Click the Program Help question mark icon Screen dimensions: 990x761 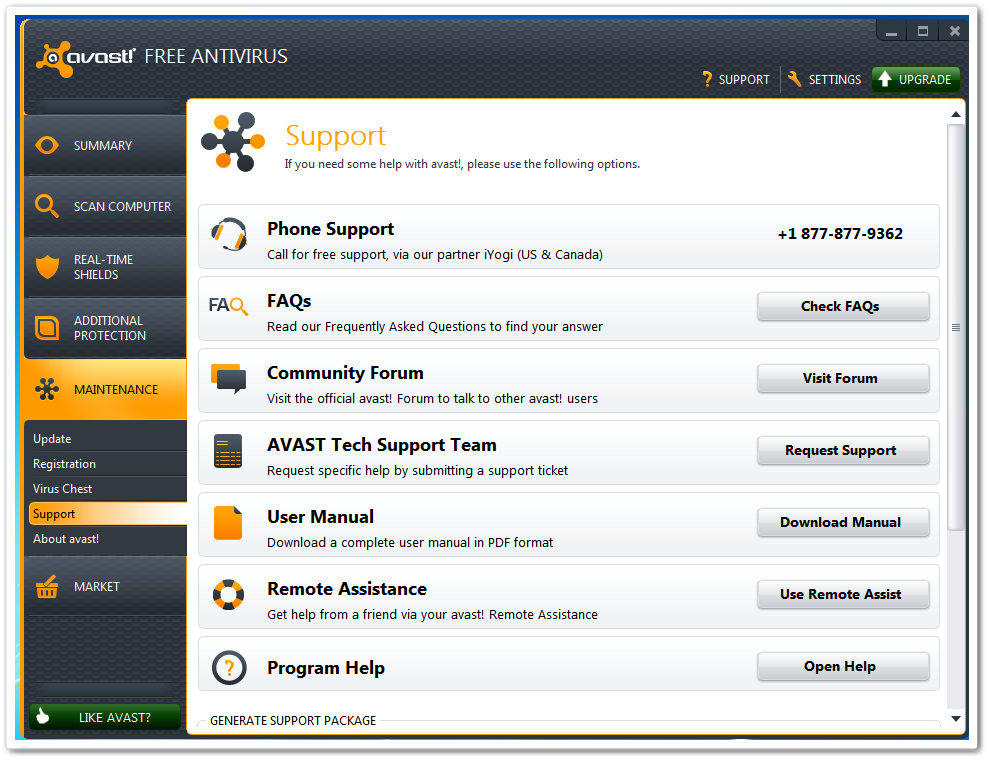pyautogui.click(x=229, y=666)
